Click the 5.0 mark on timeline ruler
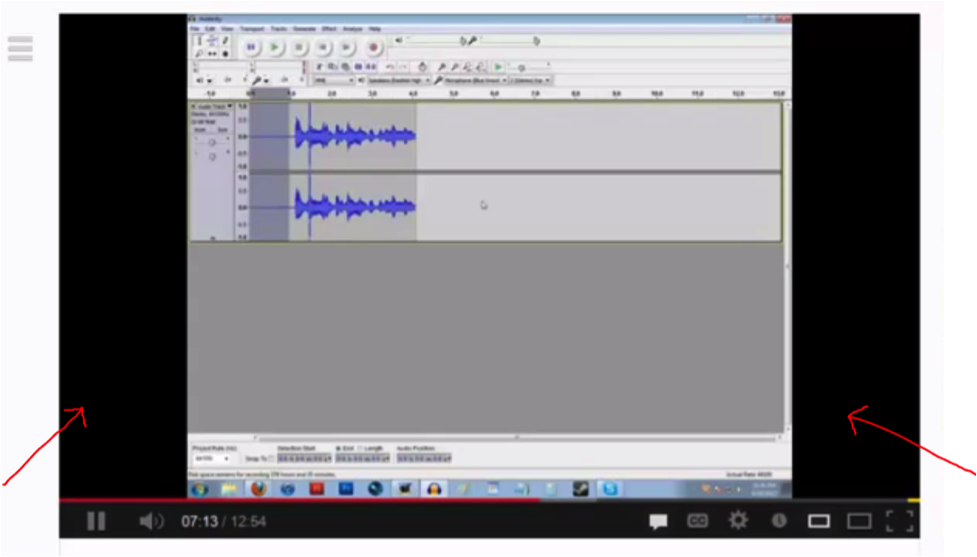Screen dimensions: 977x557 (x=454, y=93)
